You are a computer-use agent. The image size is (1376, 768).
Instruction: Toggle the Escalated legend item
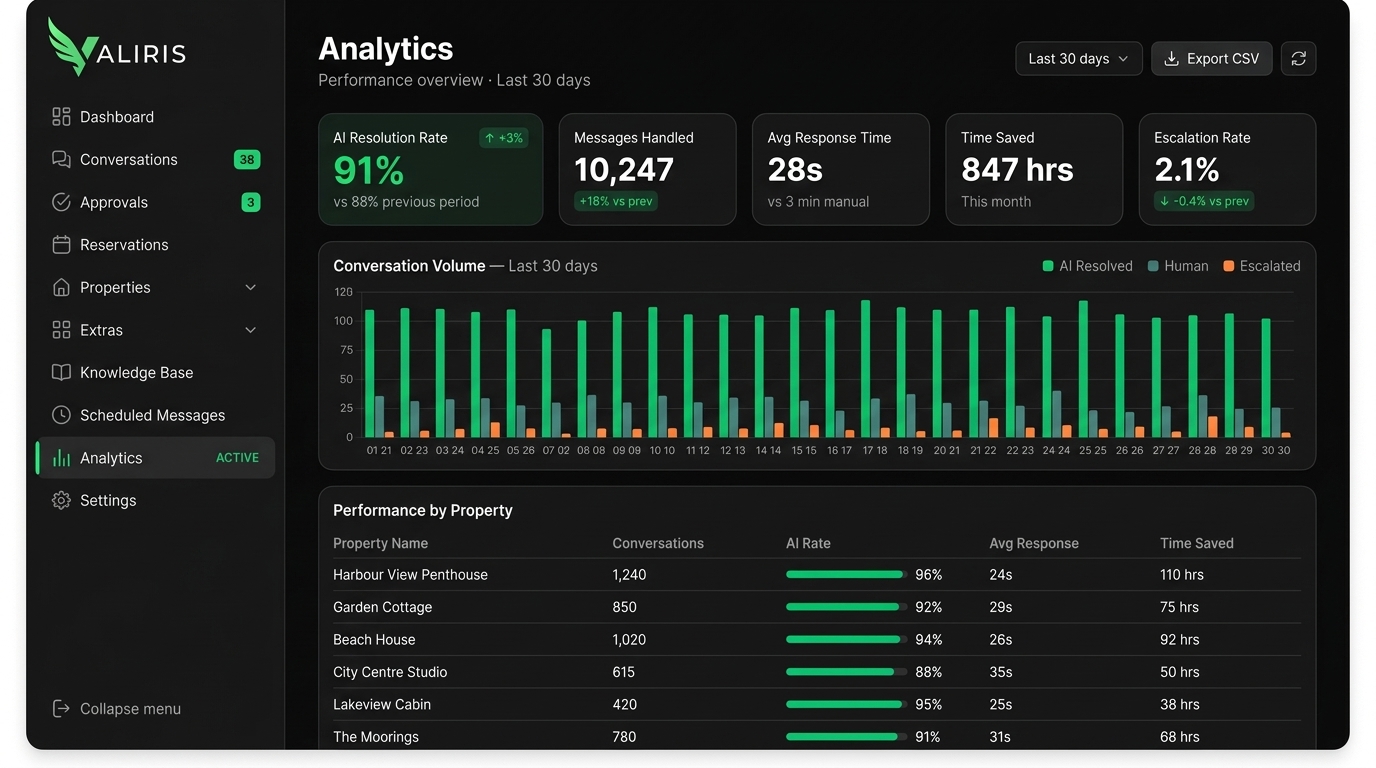click(1262, 266)
